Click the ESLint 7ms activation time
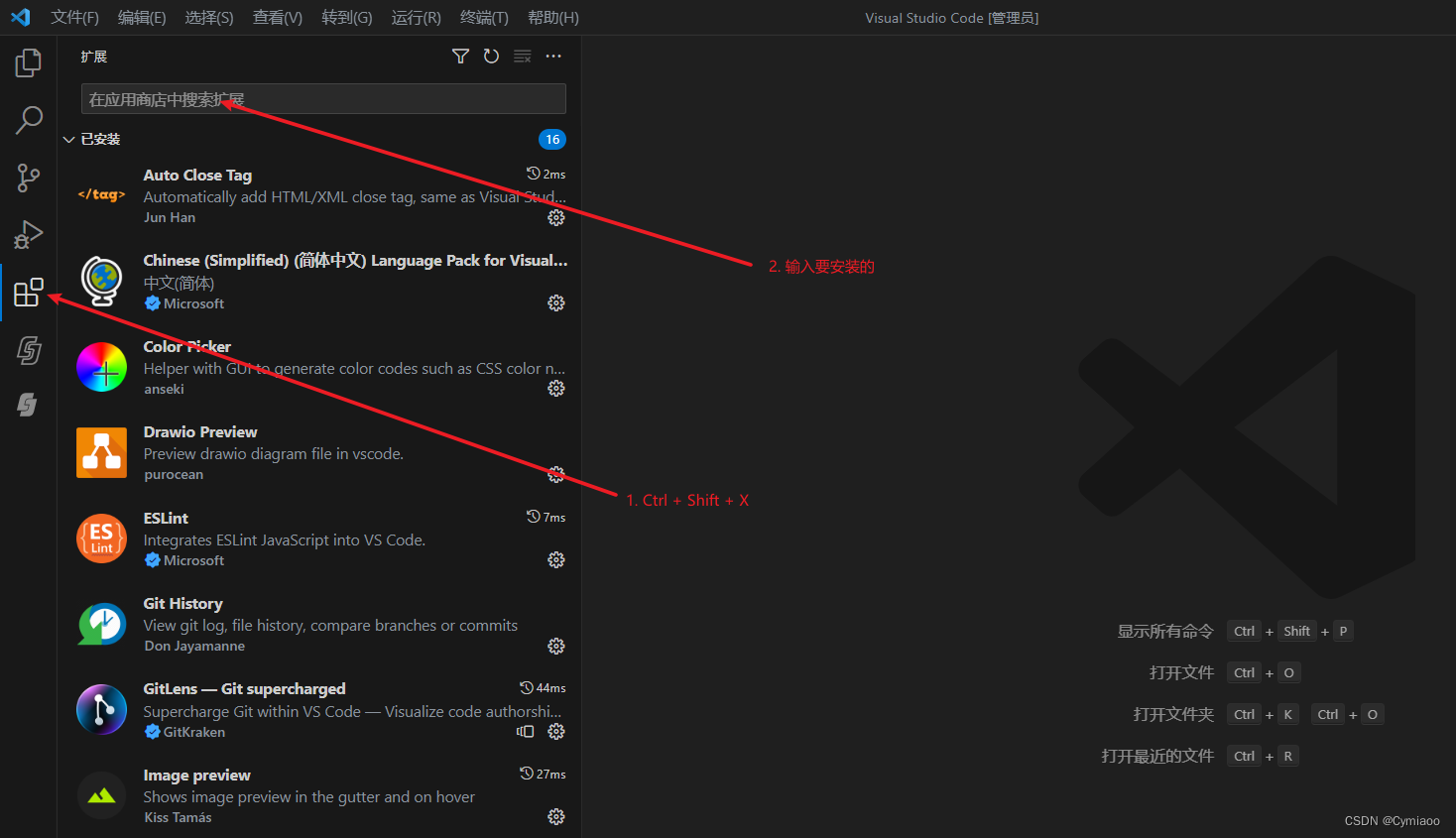This screenshot has height=838, width=1456. point(546,517)
